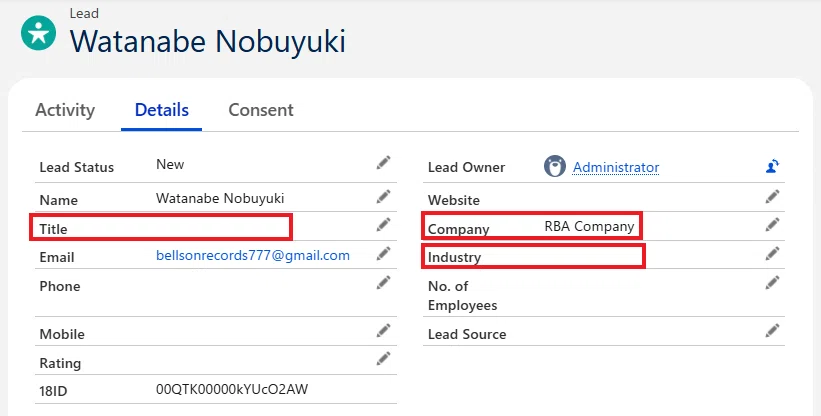Click the Lead Owner field label

[x=467, y=167]
